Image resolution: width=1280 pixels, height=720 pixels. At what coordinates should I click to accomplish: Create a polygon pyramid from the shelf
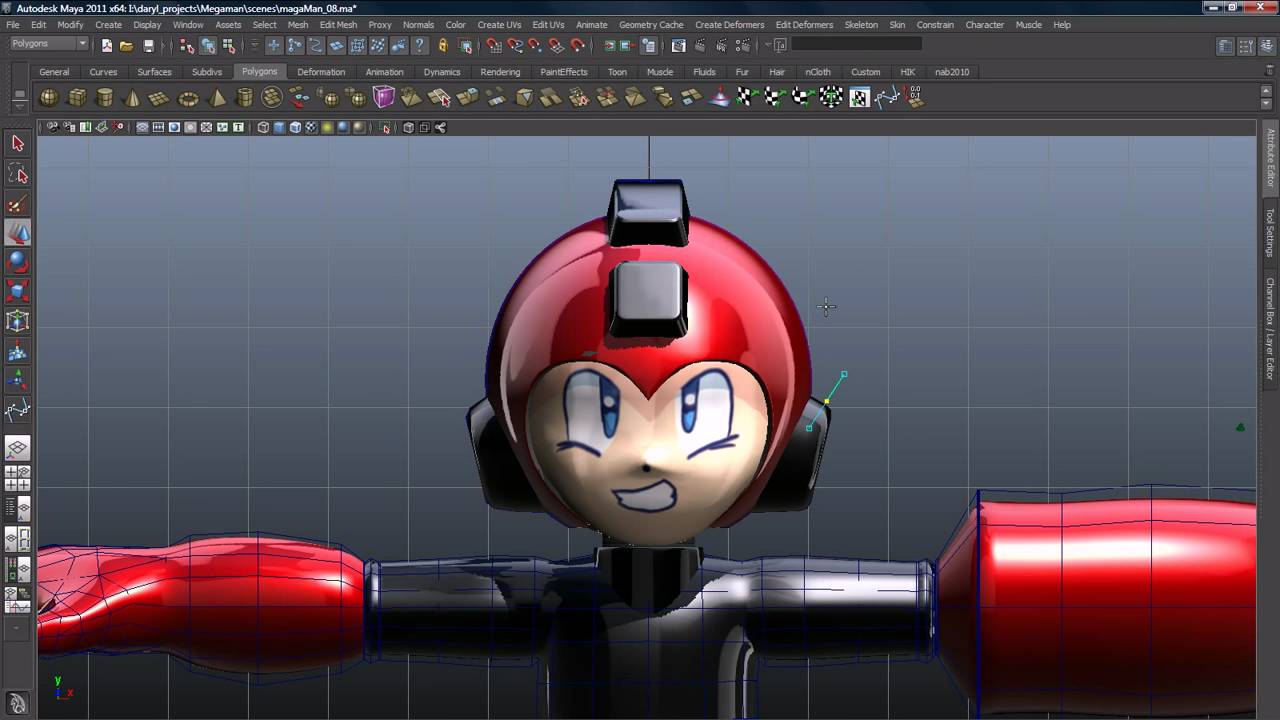[x=217, y=98]
